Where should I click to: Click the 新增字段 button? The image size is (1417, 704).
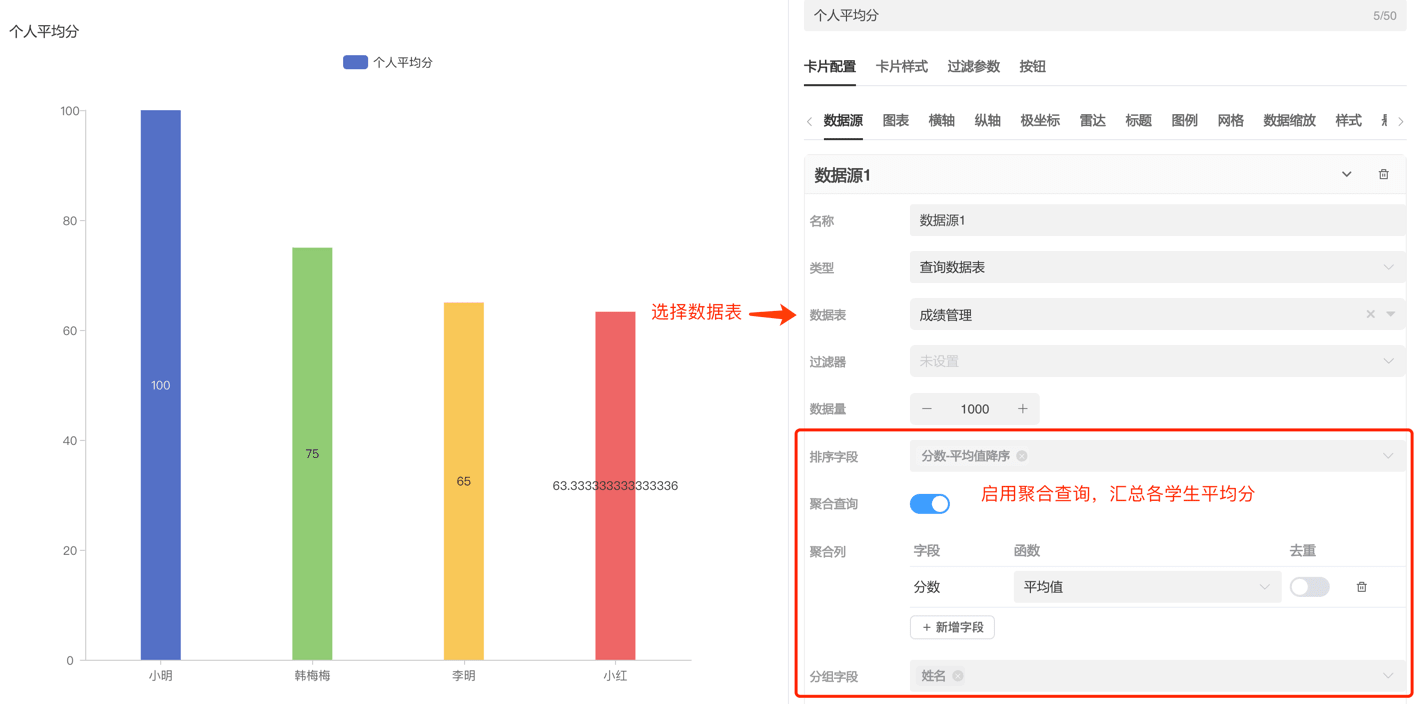[952, 627]
